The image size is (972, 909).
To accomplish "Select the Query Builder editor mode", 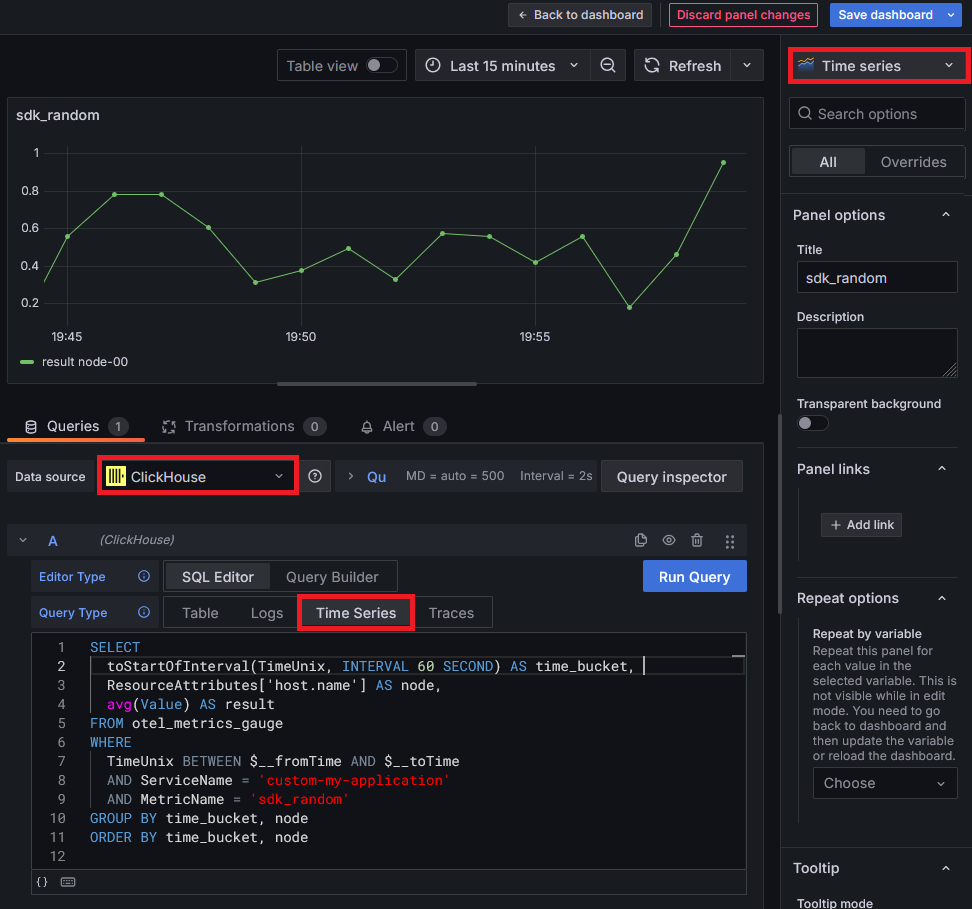I will (x=332, y=576).
